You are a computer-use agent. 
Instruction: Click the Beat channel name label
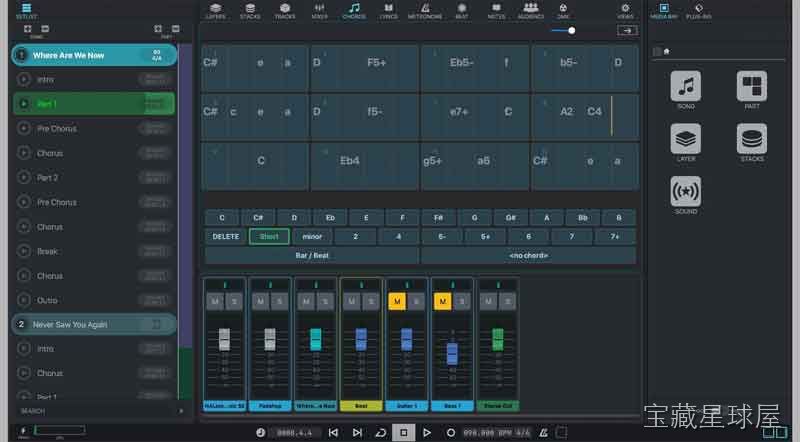coord(361,406)
